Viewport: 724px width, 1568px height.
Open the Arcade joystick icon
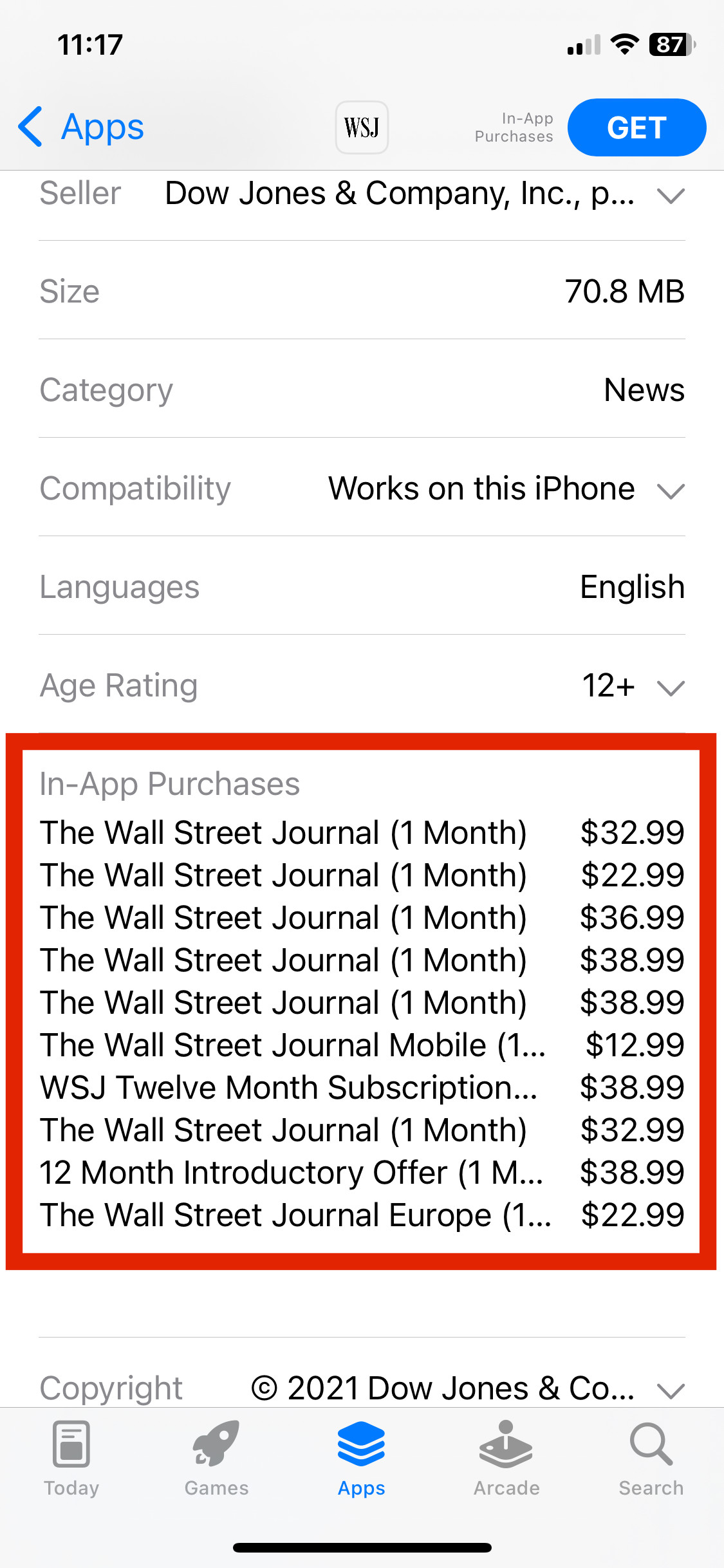[506, 1444]
